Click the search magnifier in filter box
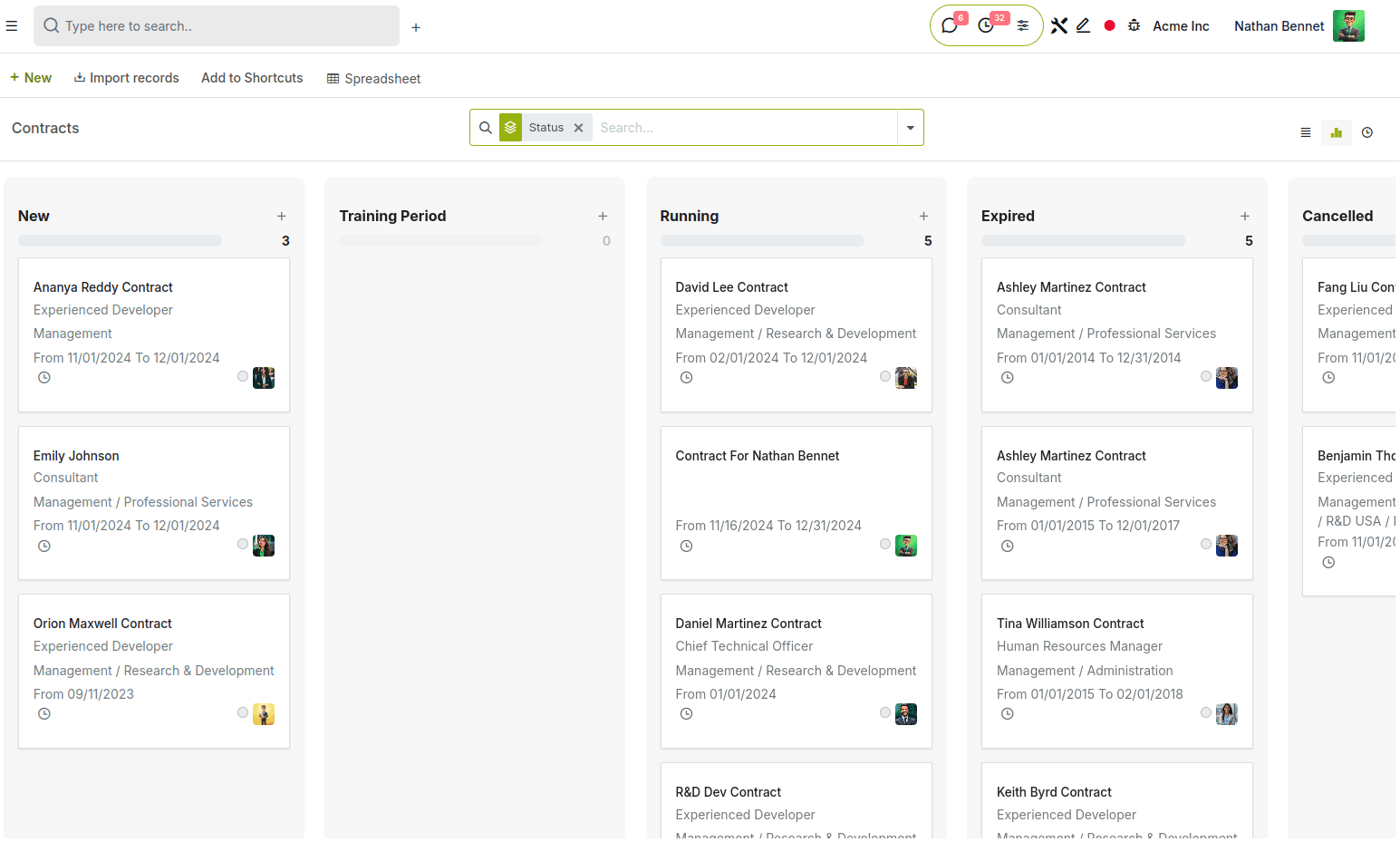 click(x=486, y=128)
